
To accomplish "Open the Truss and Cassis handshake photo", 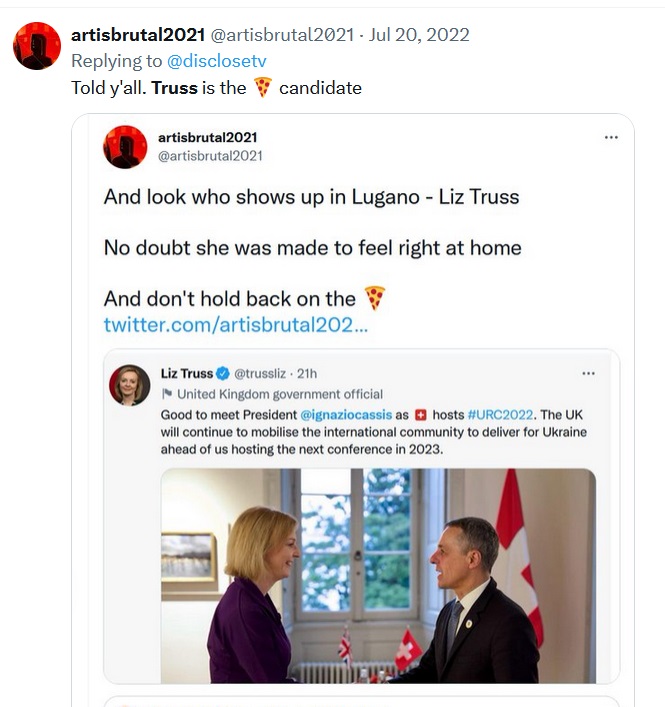I will 378,576.
